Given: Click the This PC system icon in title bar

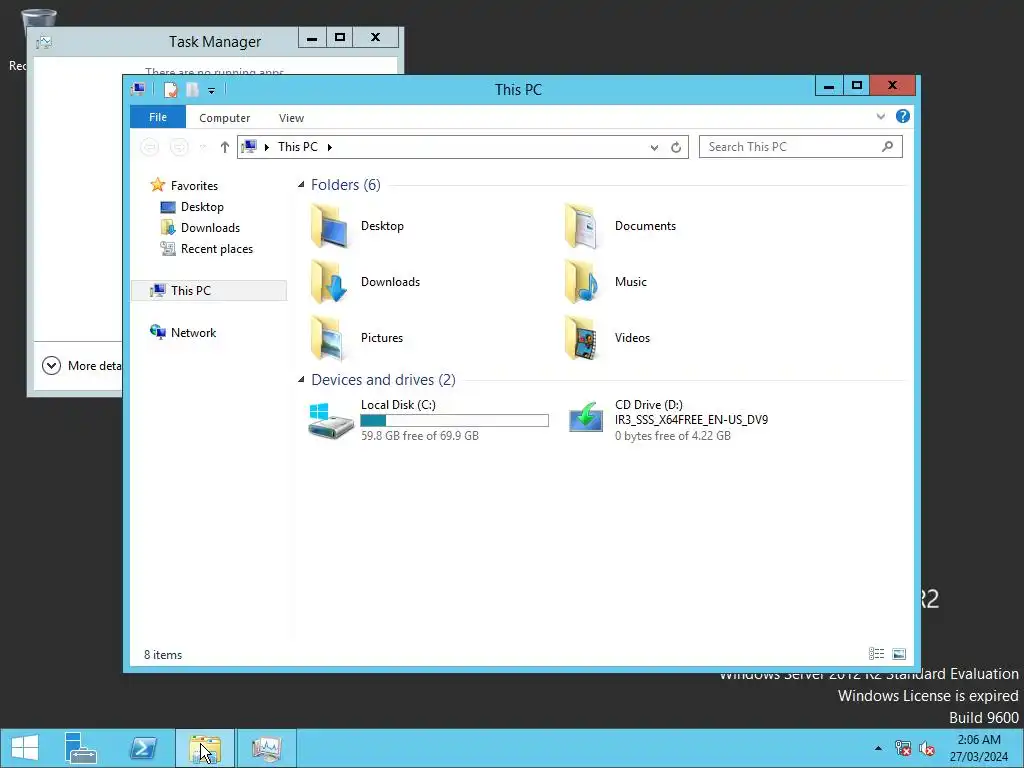Looking at the screenshot, I should pyautogui.click(x=138, y=89).
